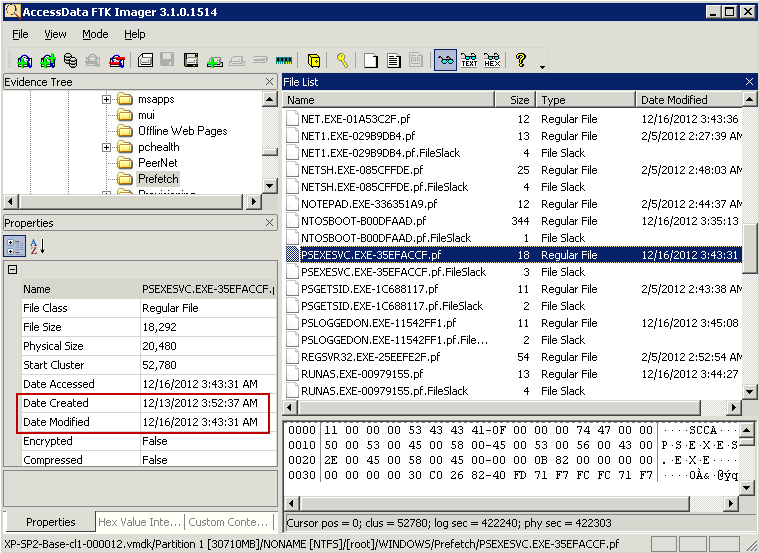Close the Properties pane

coord(270,223)
